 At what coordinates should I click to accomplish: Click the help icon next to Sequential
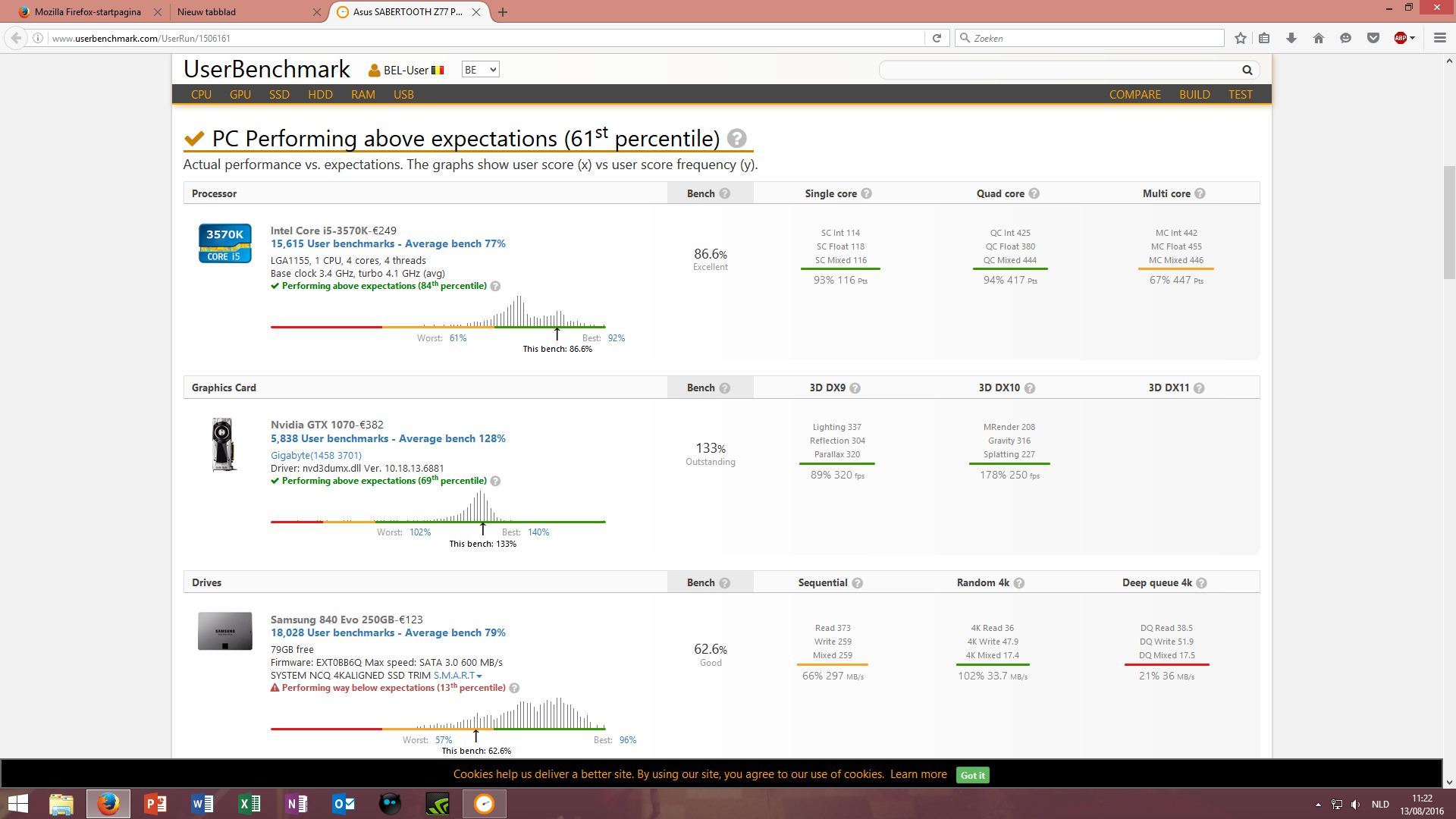click(858, 582)
